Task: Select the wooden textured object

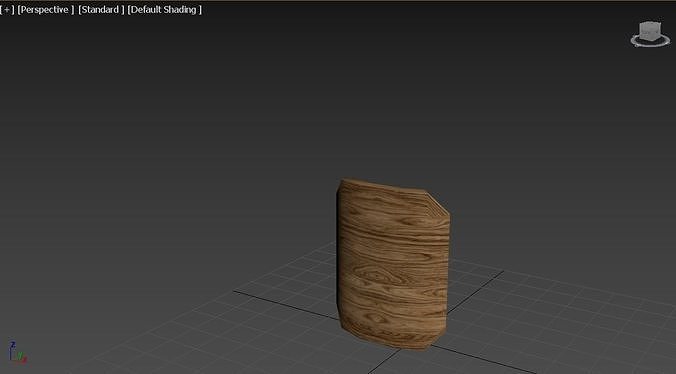Action: [x=393, y=264]
